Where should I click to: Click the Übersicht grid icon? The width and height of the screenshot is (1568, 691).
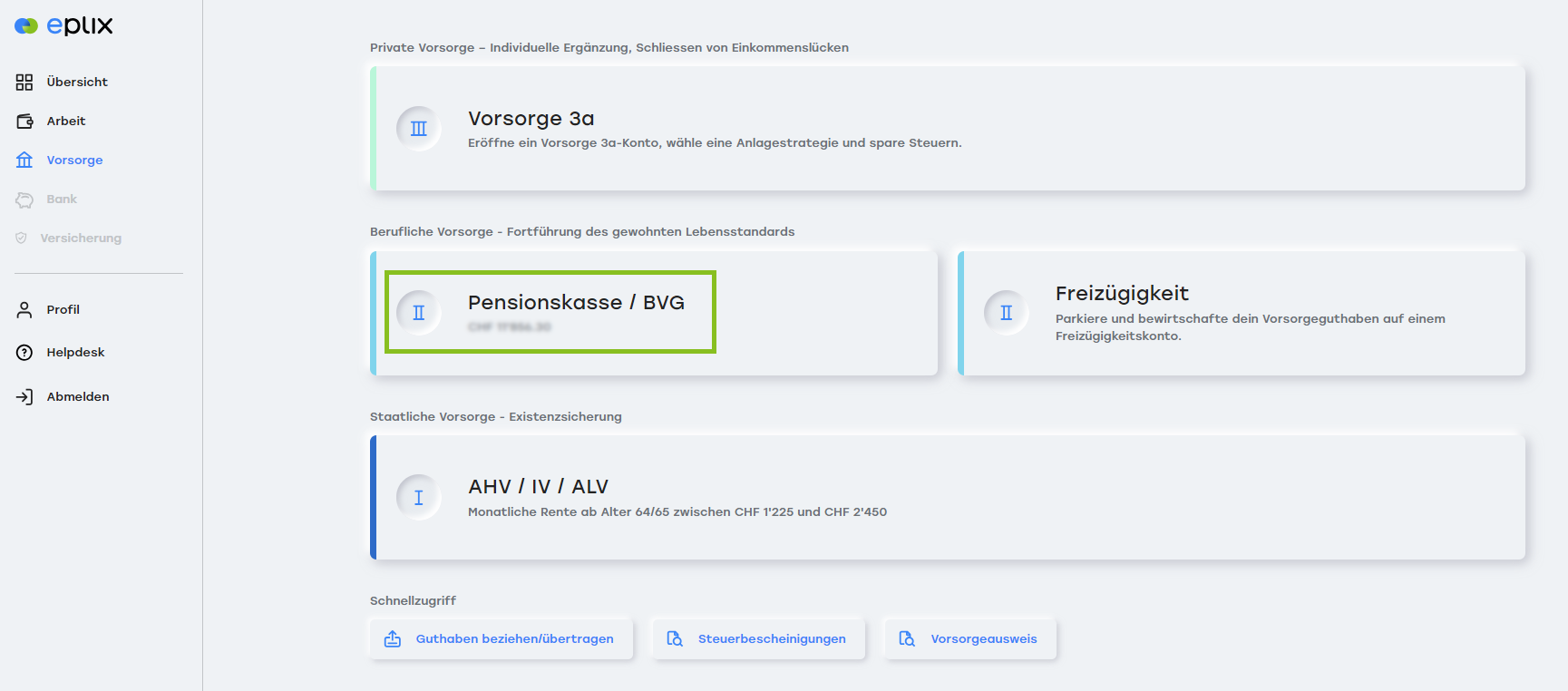[24, 83]
